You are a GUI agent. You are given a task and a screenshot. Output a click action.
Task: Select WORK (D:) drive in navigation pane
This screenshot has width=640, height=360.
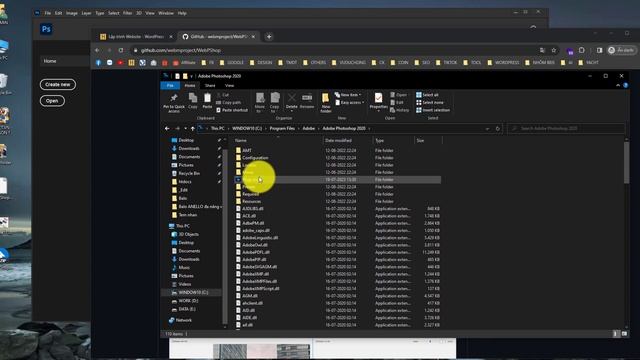point(188,301)
